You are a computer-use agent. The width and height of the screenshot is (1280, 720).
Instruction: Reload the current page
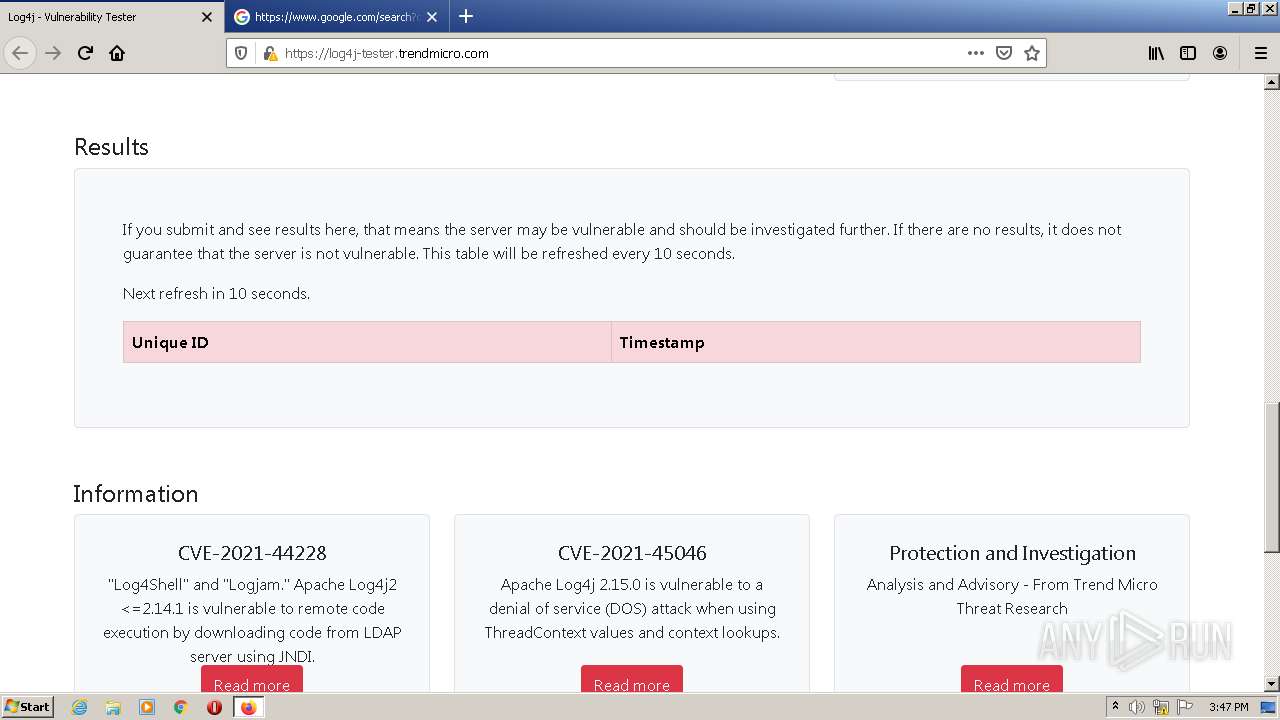(x=85, y=53)
